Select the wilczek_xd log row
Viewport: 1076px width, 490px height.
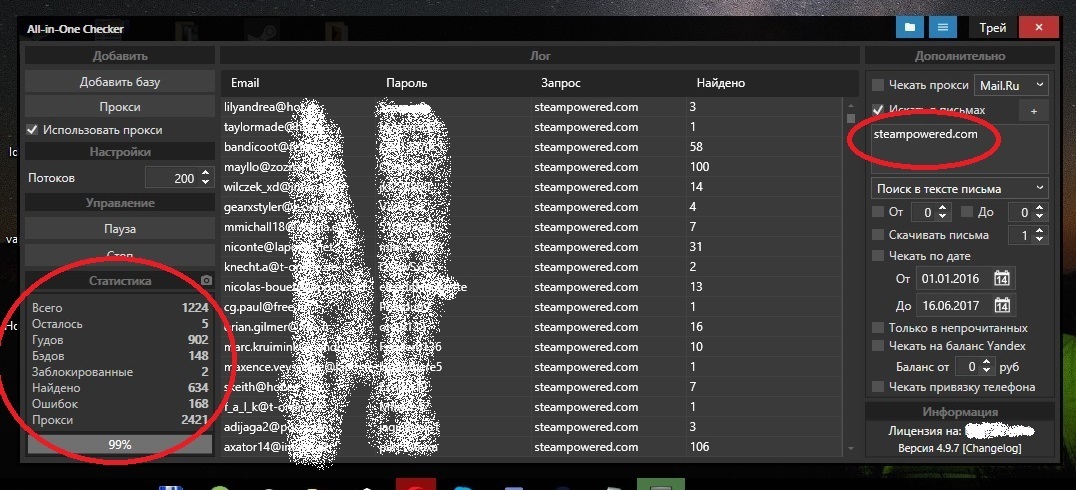tap(532, 187)
